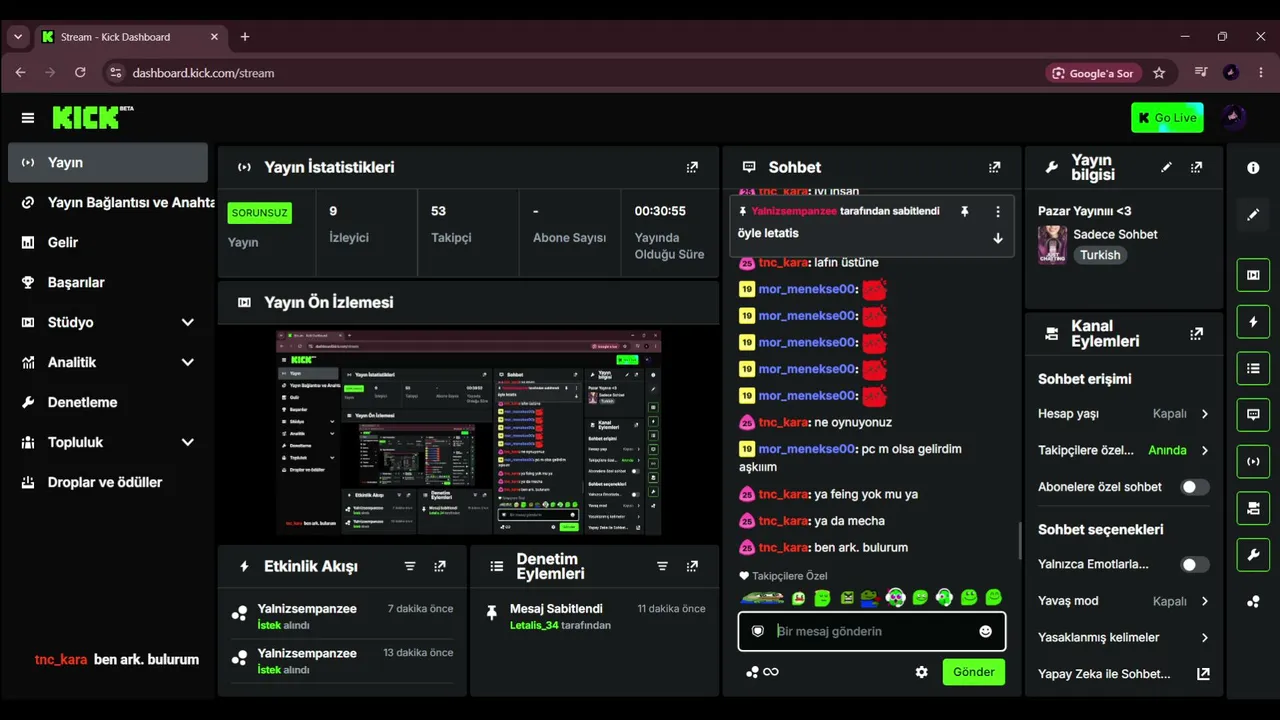This screenshot has height=720, width=1280.
Task: Open Droplar ve ödüller page
Action: coord(108,482)
